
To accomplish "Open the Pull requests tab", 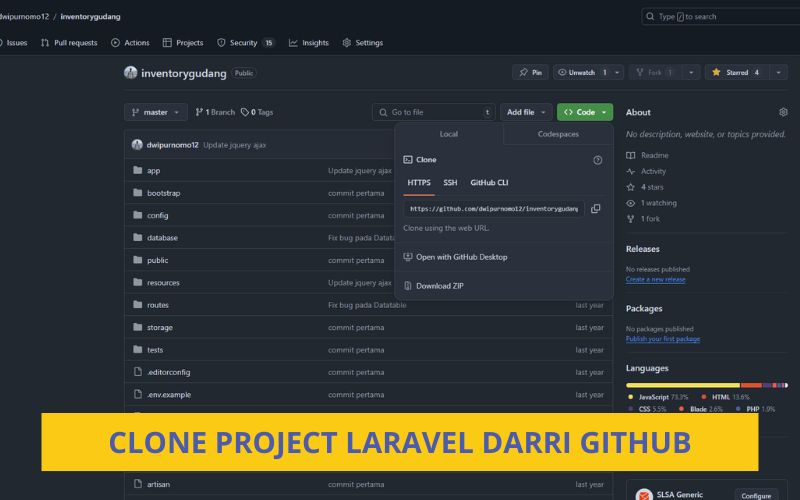I will pyautogui.click(x=69, y=43).
